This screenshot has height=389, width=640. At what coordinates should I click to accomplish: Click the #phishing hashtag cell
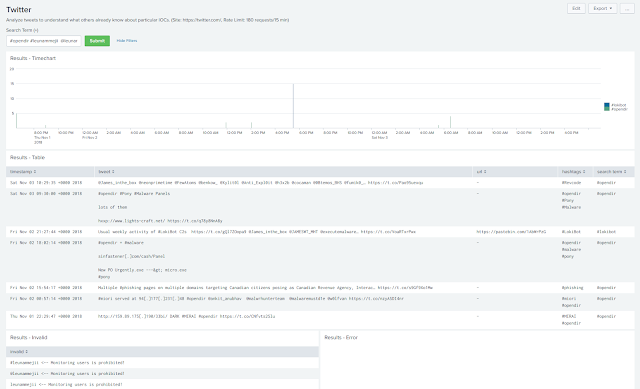[572, 288]
